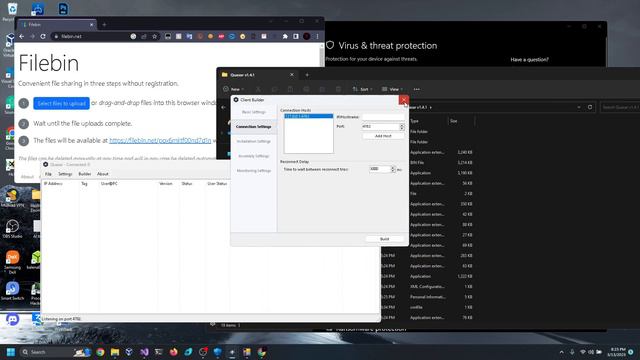Image resolution: width=640 pixels, height=360 pixels.
Task: Click User@PC column header in Quasar
Action: click(x=109, y=184)
